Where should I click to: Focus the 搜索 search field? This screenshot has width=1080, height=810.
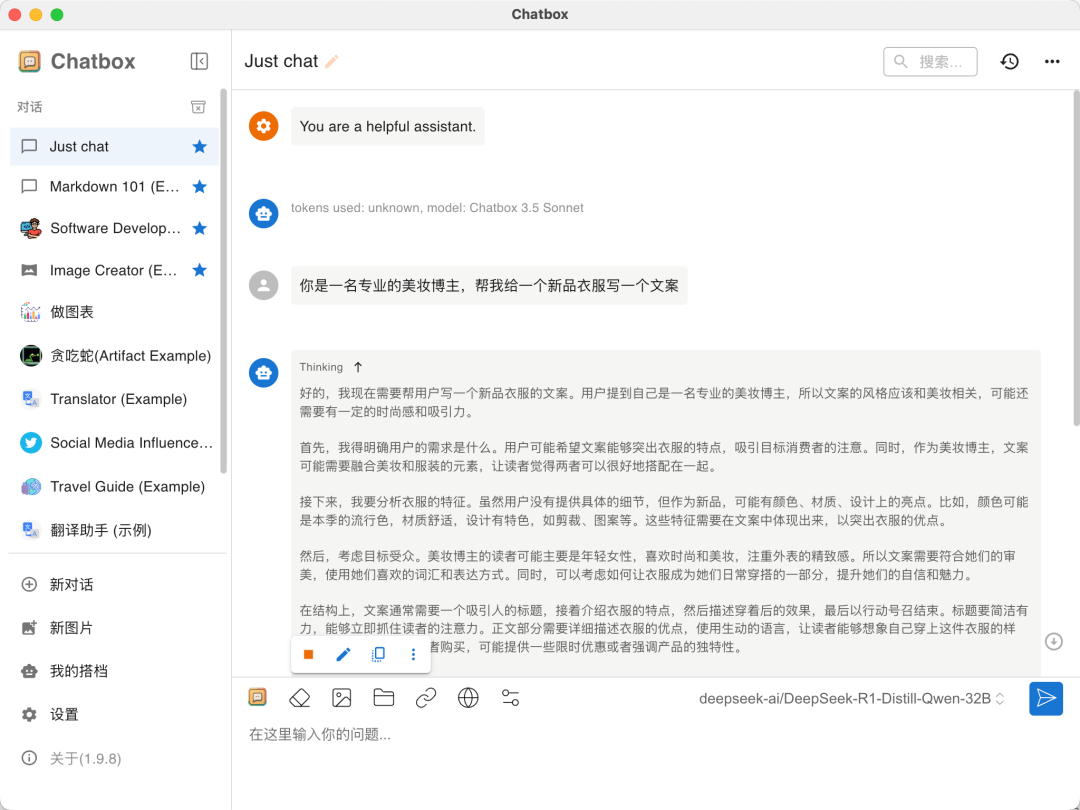[930, 61]
